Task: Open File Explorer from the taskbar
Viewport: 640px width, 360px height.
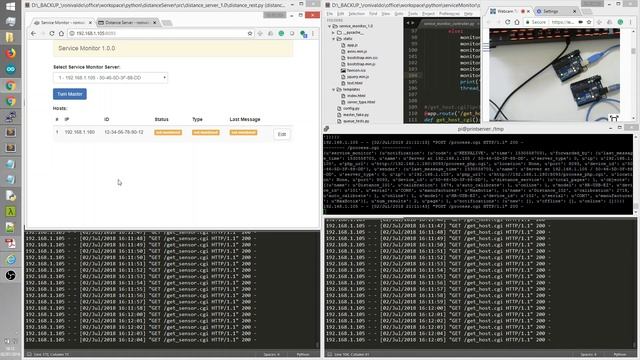Action: pyautogui.click(x=11, y=38)
